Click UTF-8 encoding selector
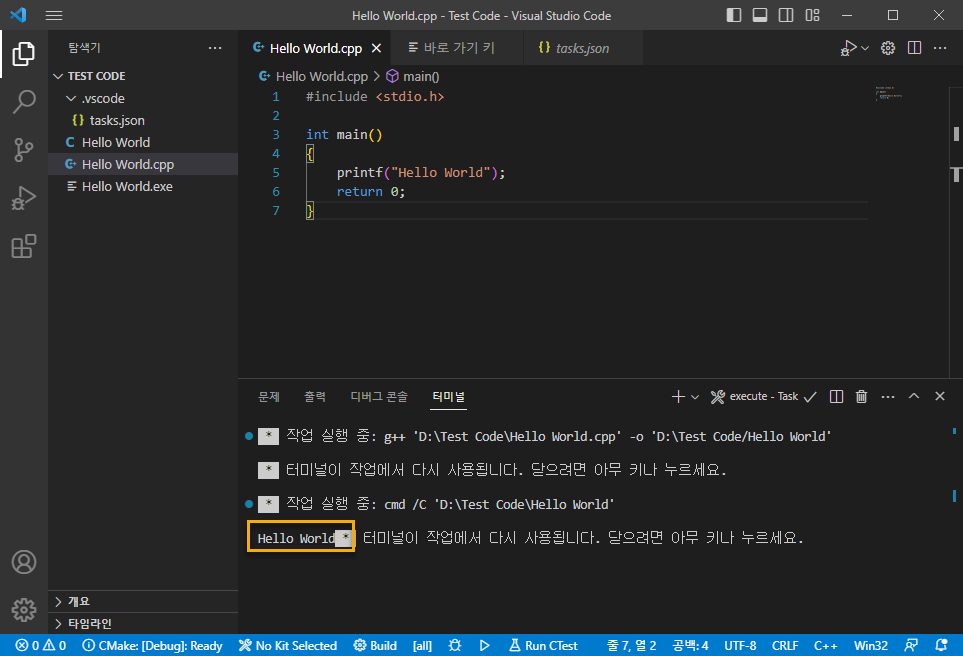Viewport: 963px width, 656px height. click(x=740, y=646)
